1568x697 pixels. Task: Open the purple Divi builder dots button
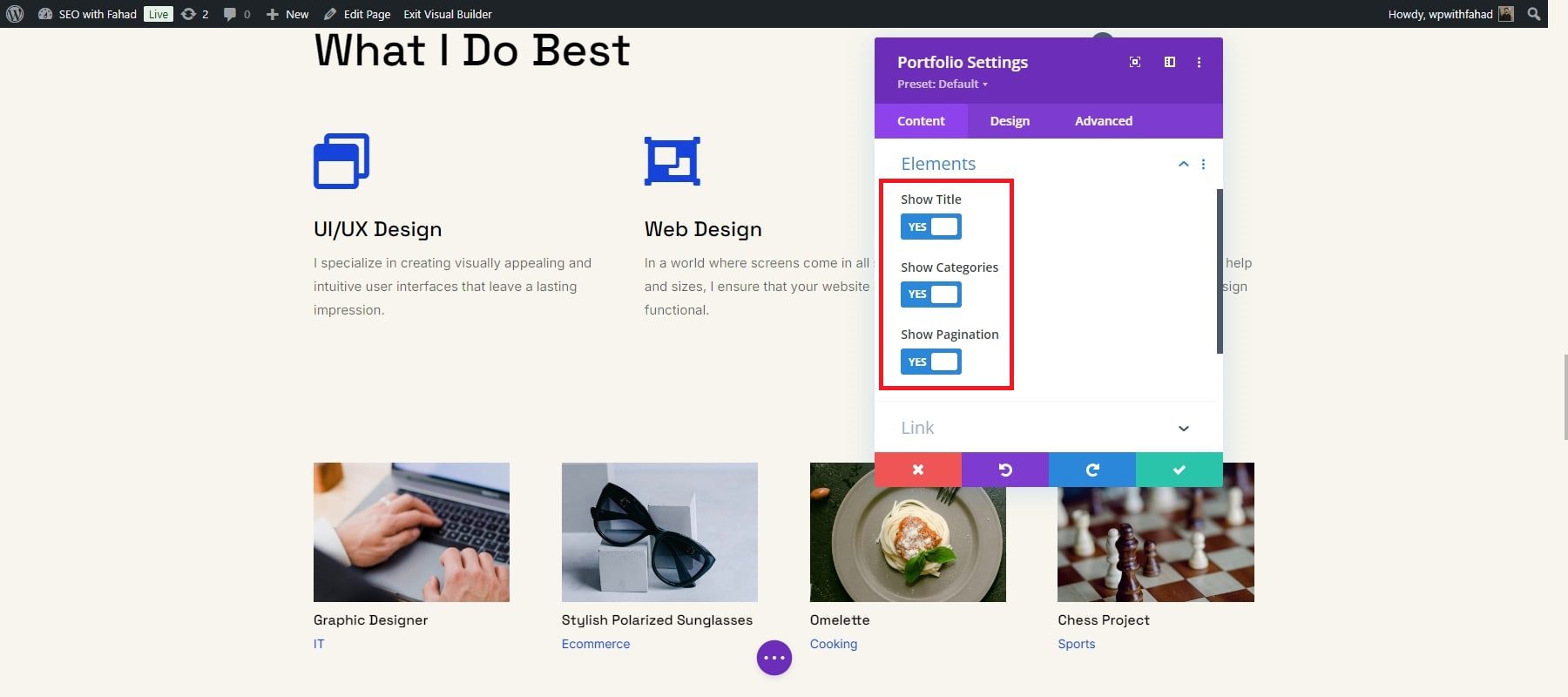774,658
